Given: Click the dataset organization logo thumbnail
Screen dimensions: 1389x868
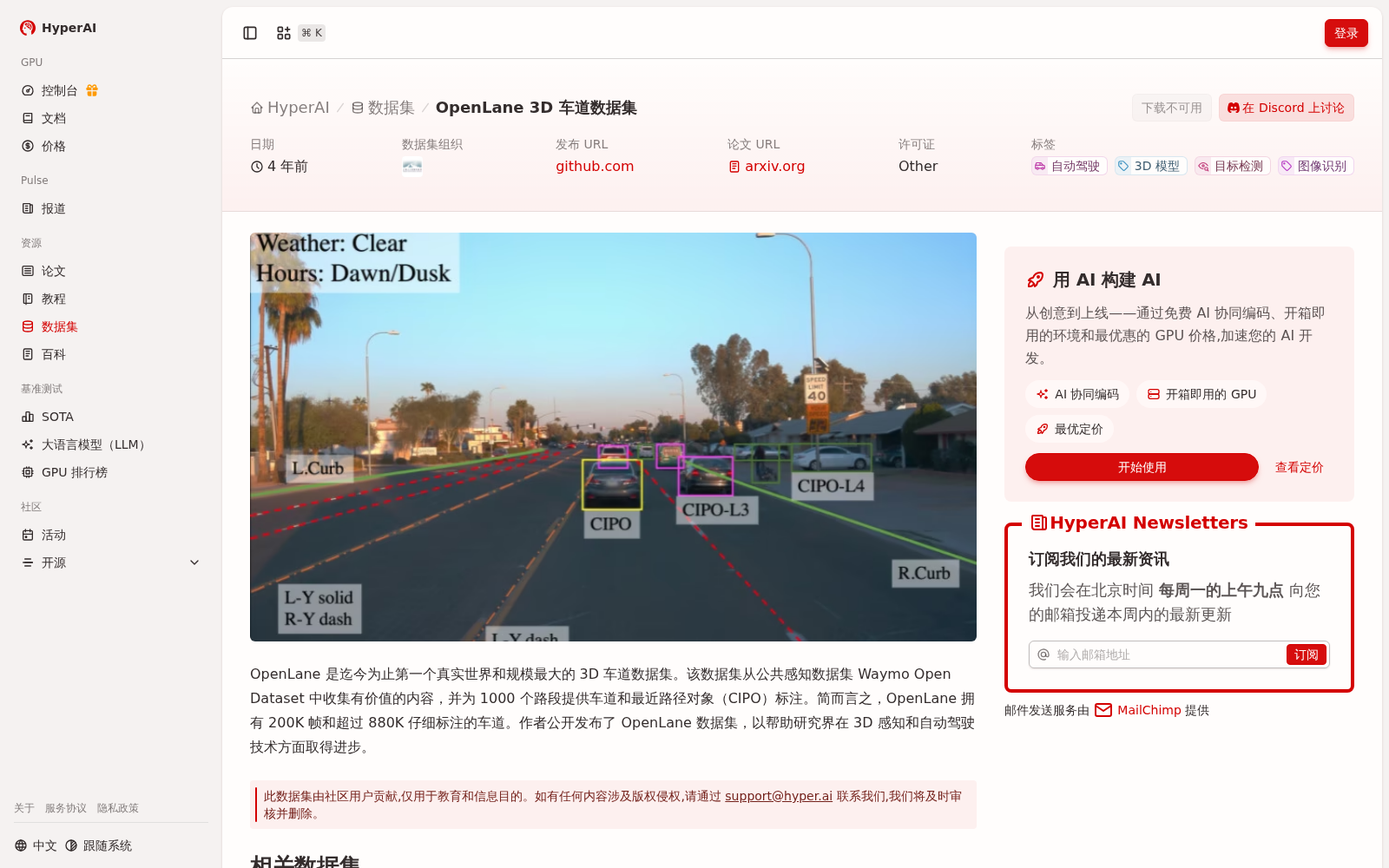Looking at the screenshot, I should pyautogui.click(x=412, y=167).
